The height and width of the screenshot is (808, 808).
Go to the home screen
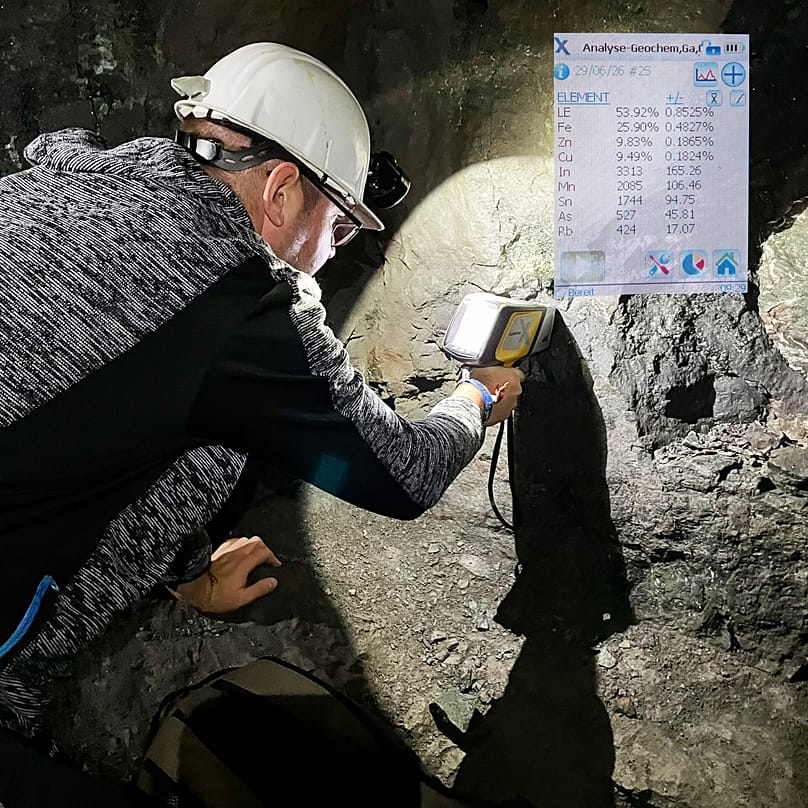[x=727, y=264]
